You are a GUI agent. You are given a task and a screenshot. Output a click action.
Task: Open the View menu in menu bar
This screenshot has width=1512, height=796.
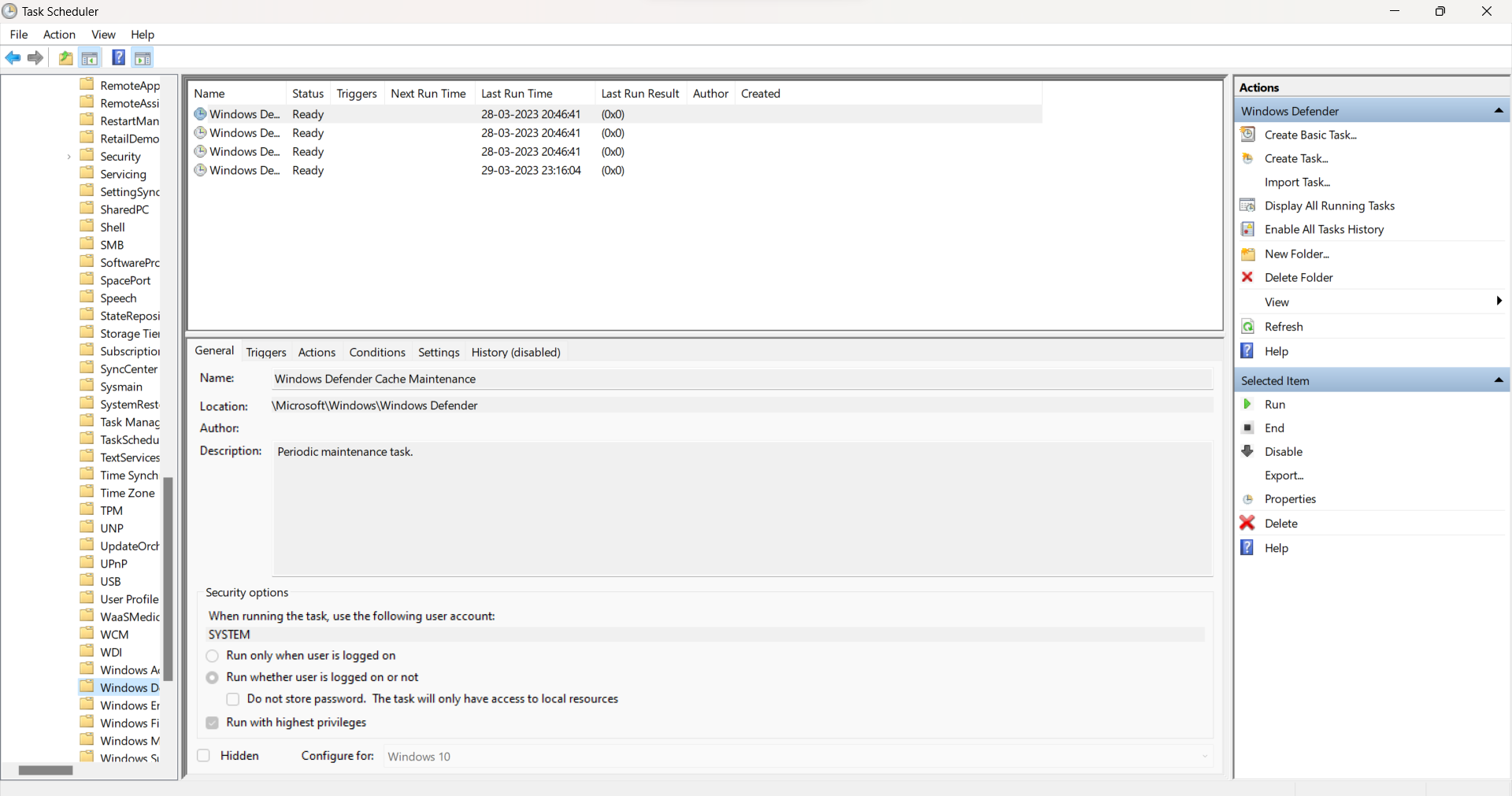(103, 35)
